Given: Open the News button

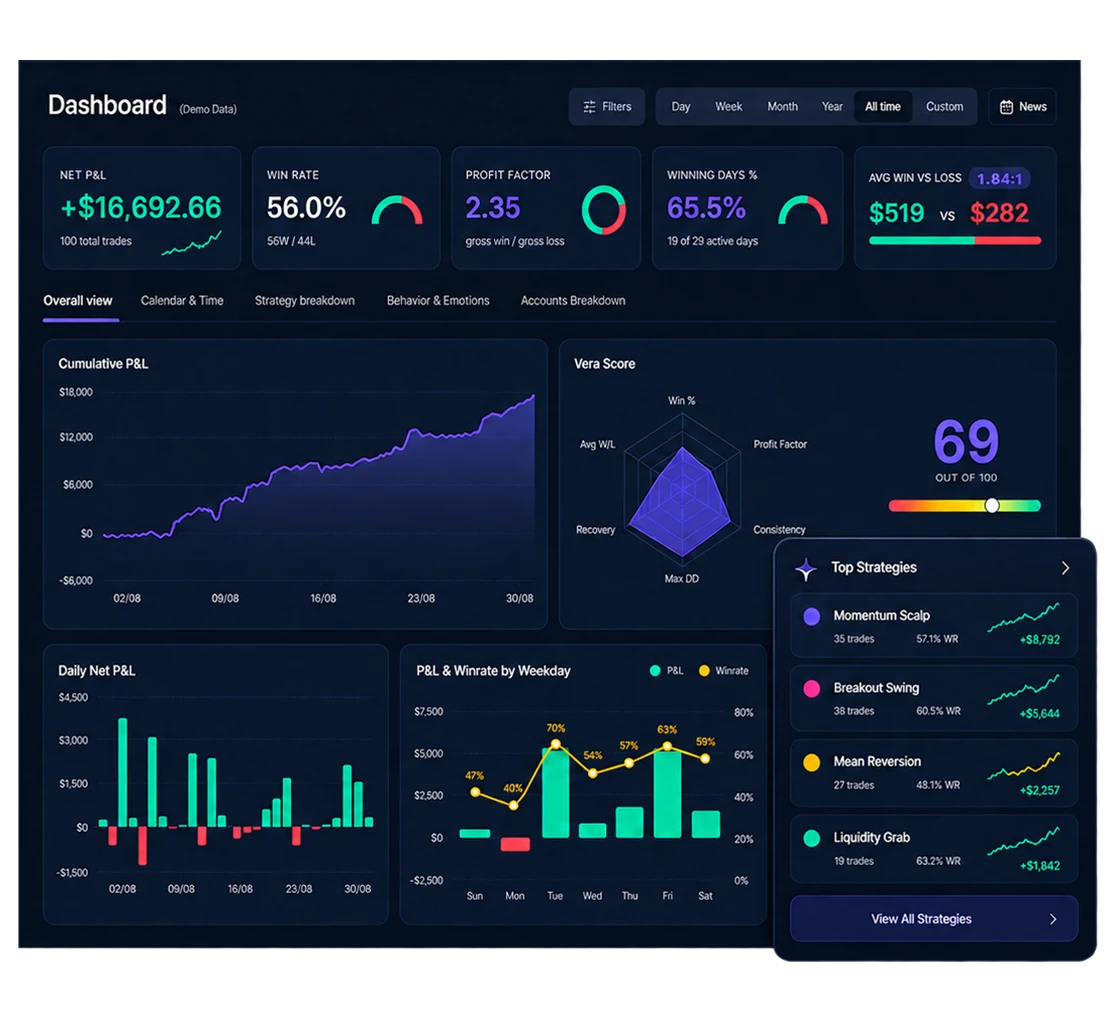Looking at the screenshot, I should [1022, 106].
